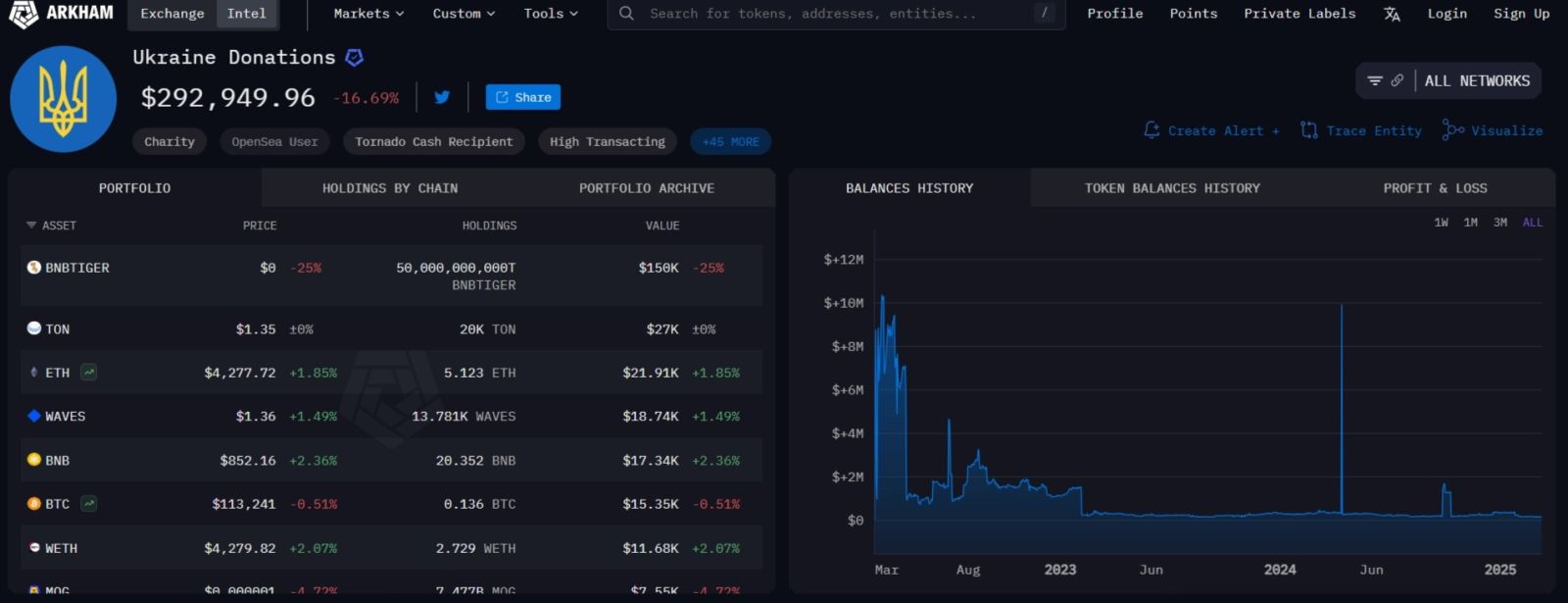Switch to the Exchange mode toggle
Screen dimensions: 1568x603
tap(171, 14)
